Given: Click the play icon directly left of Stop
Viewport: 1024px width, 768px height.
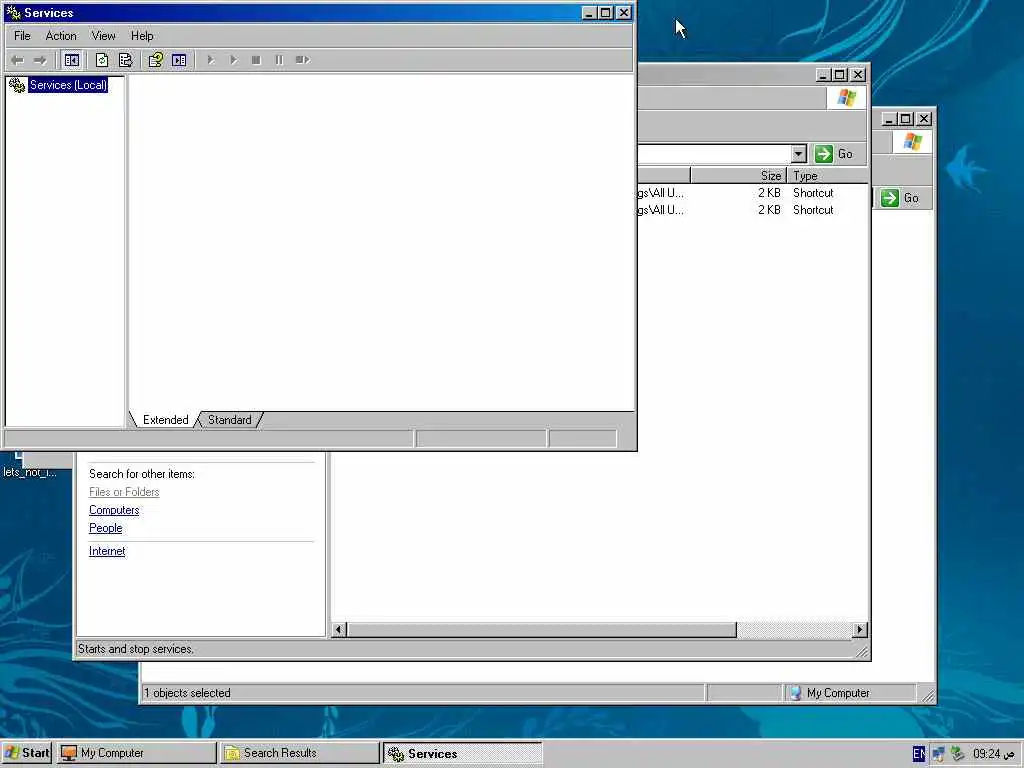Looking at the screenshot, I should point(233,60).
